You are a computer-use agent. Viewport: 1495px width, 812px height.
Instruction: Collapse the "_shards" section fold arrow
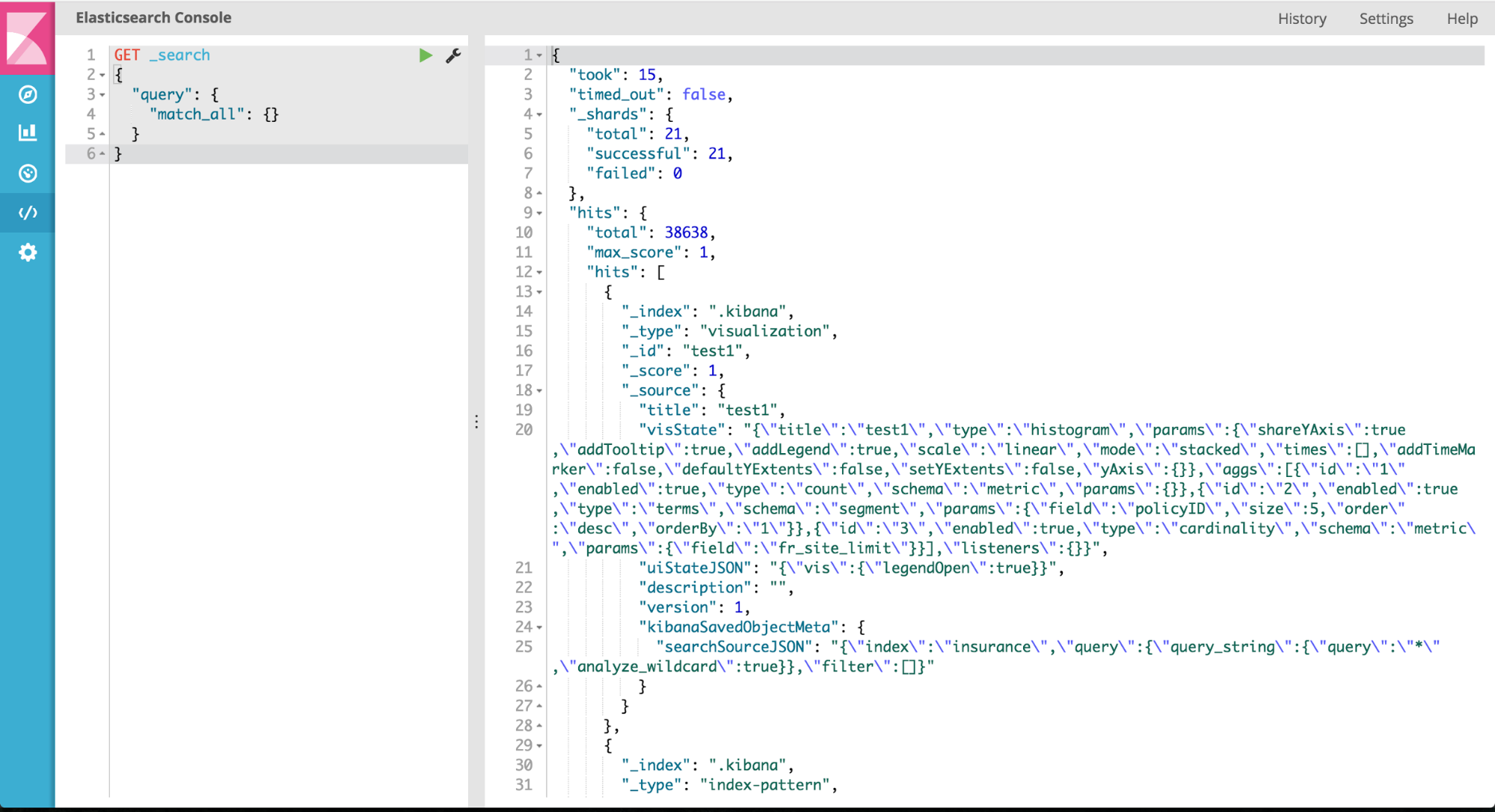coord(539,114)
